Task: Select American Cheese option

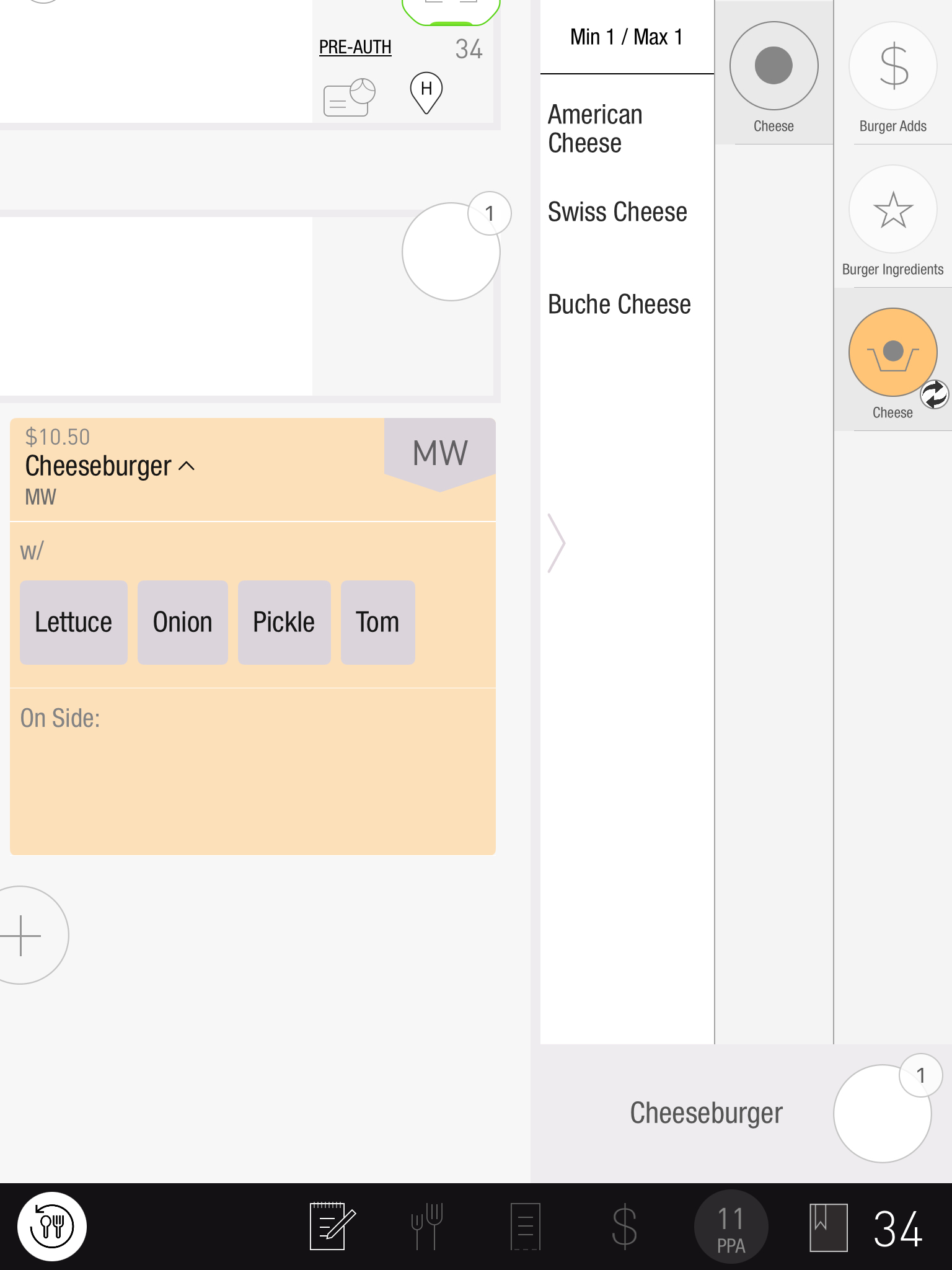Action: (x=595, y=128)
